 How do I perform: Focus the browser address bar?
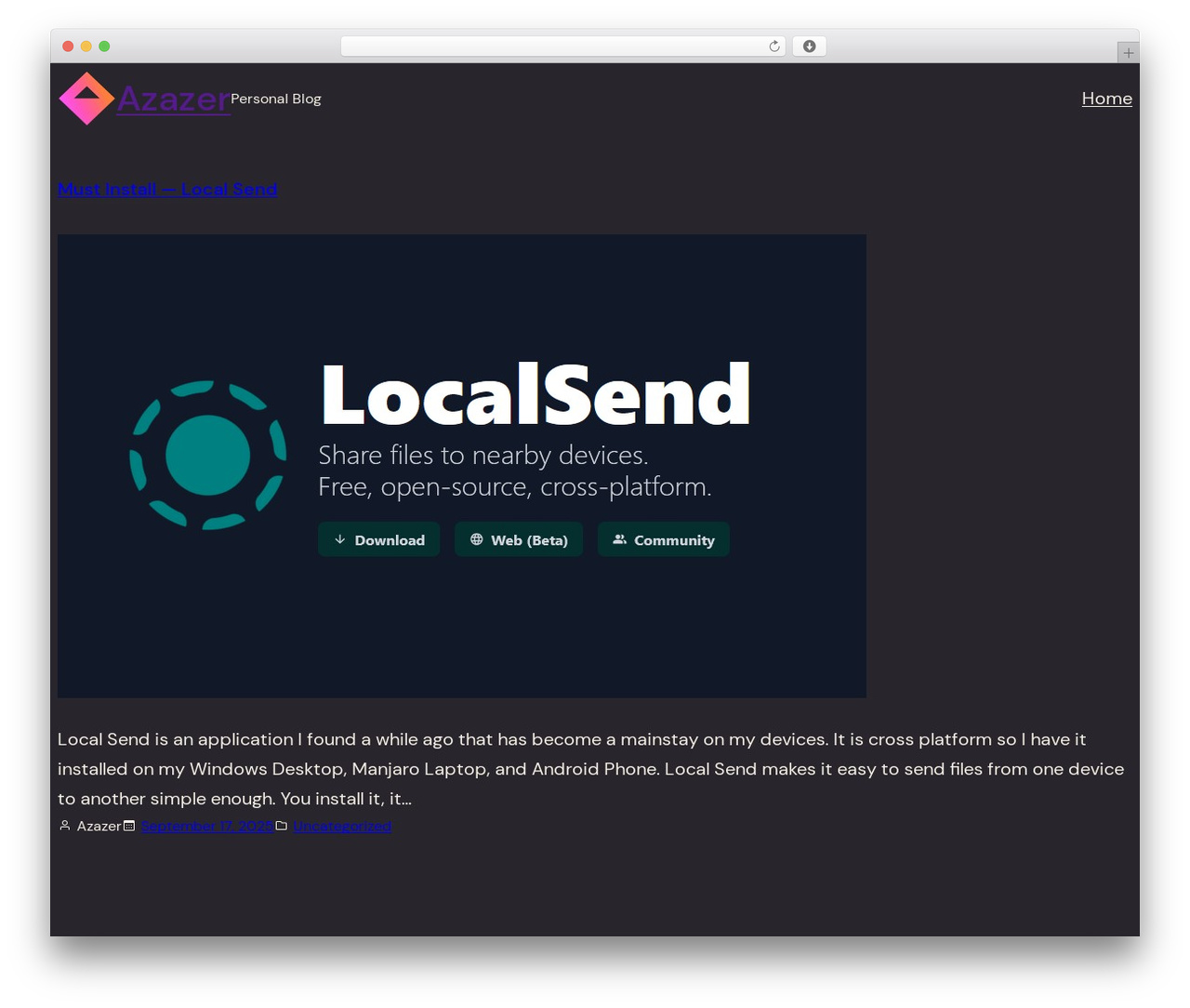[562, 46]
